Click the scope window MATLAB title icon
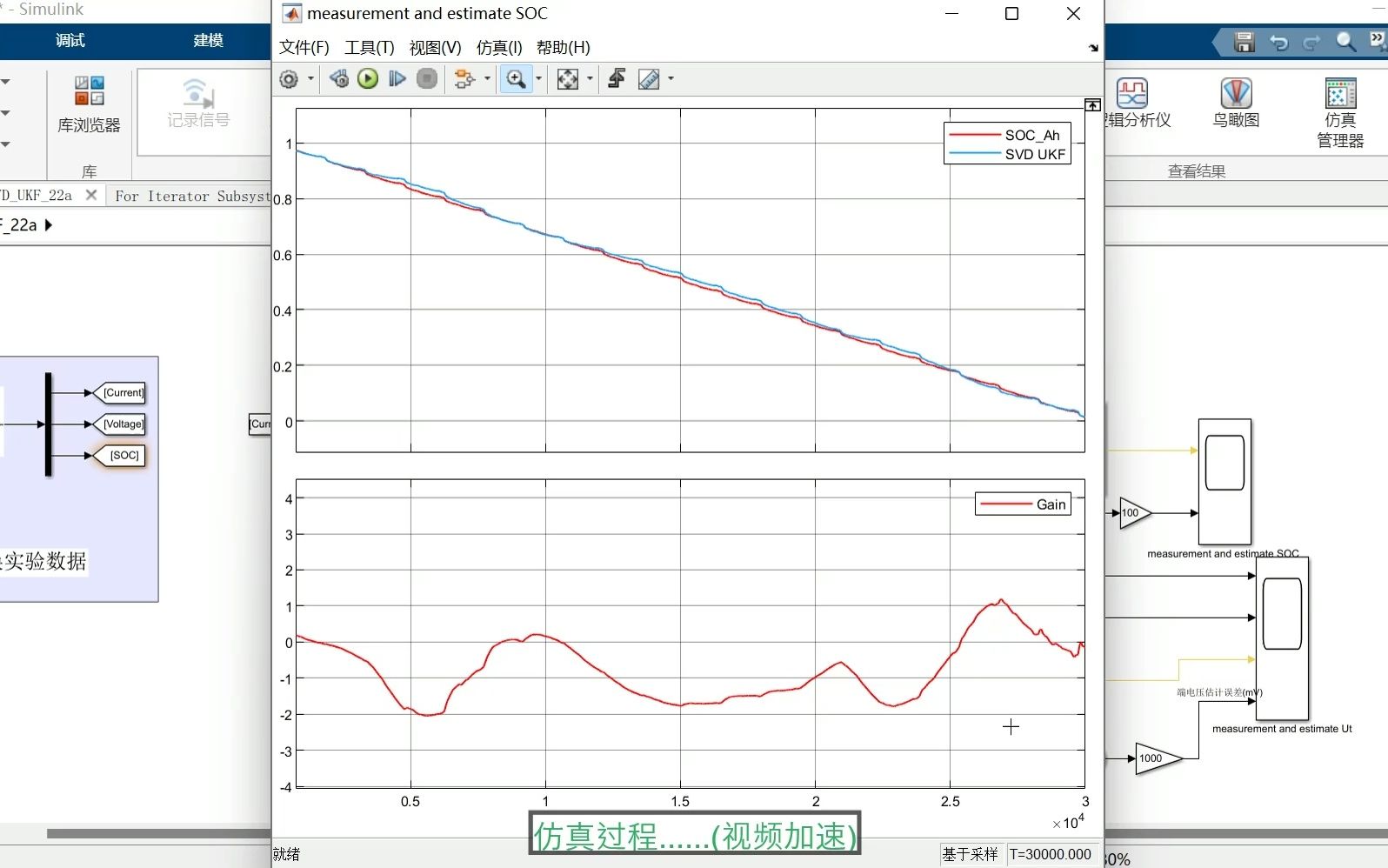1388x868 pixels. tap(292, 14)
